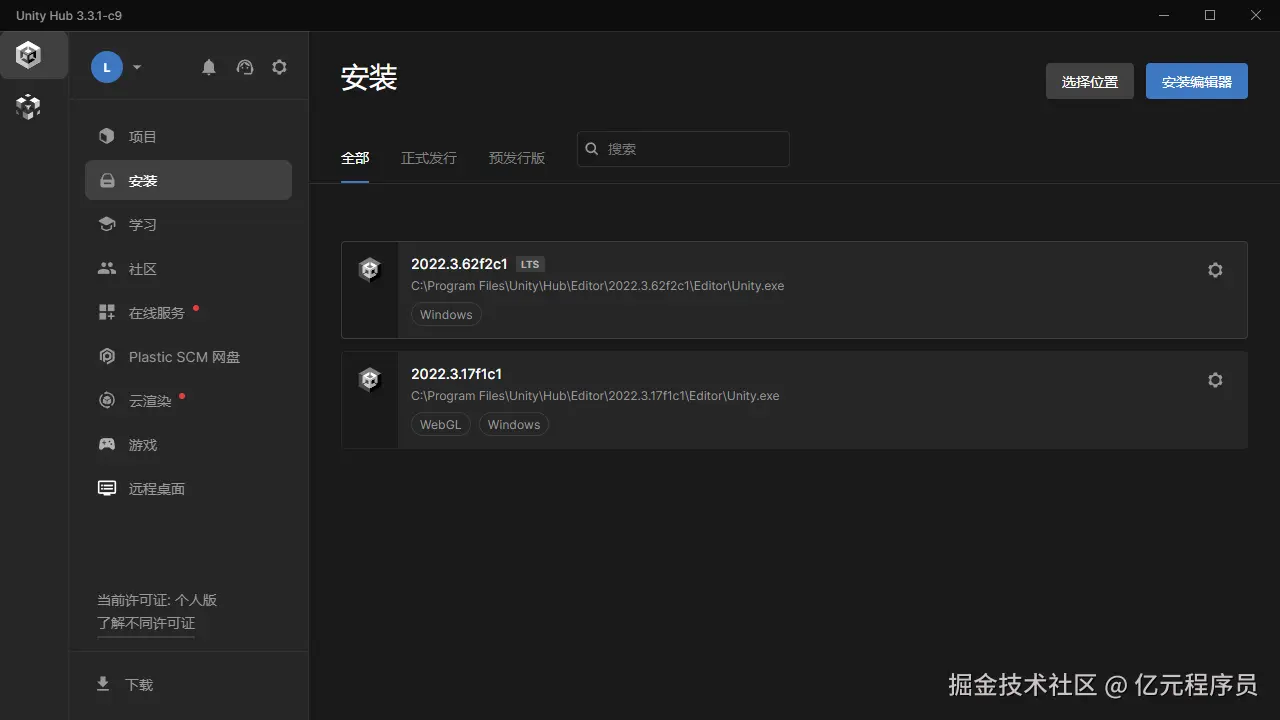
Task: Click 选择位置 button
Action: click(1090, 81)
